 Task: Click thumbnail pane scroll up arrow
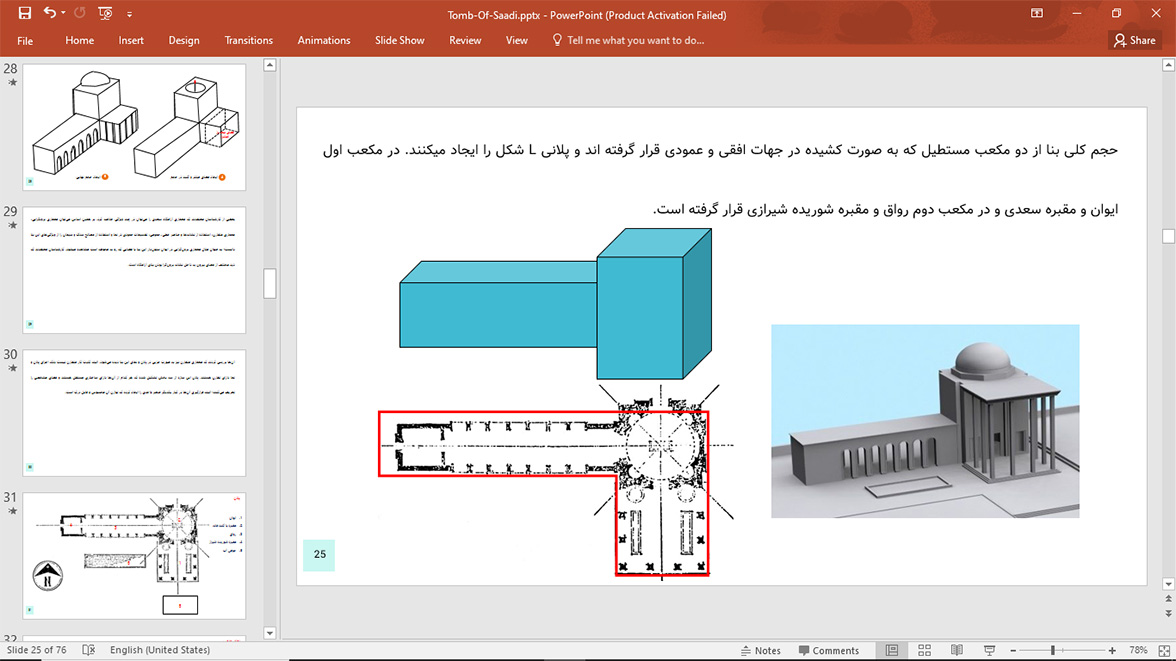click(x=270, y=65)
